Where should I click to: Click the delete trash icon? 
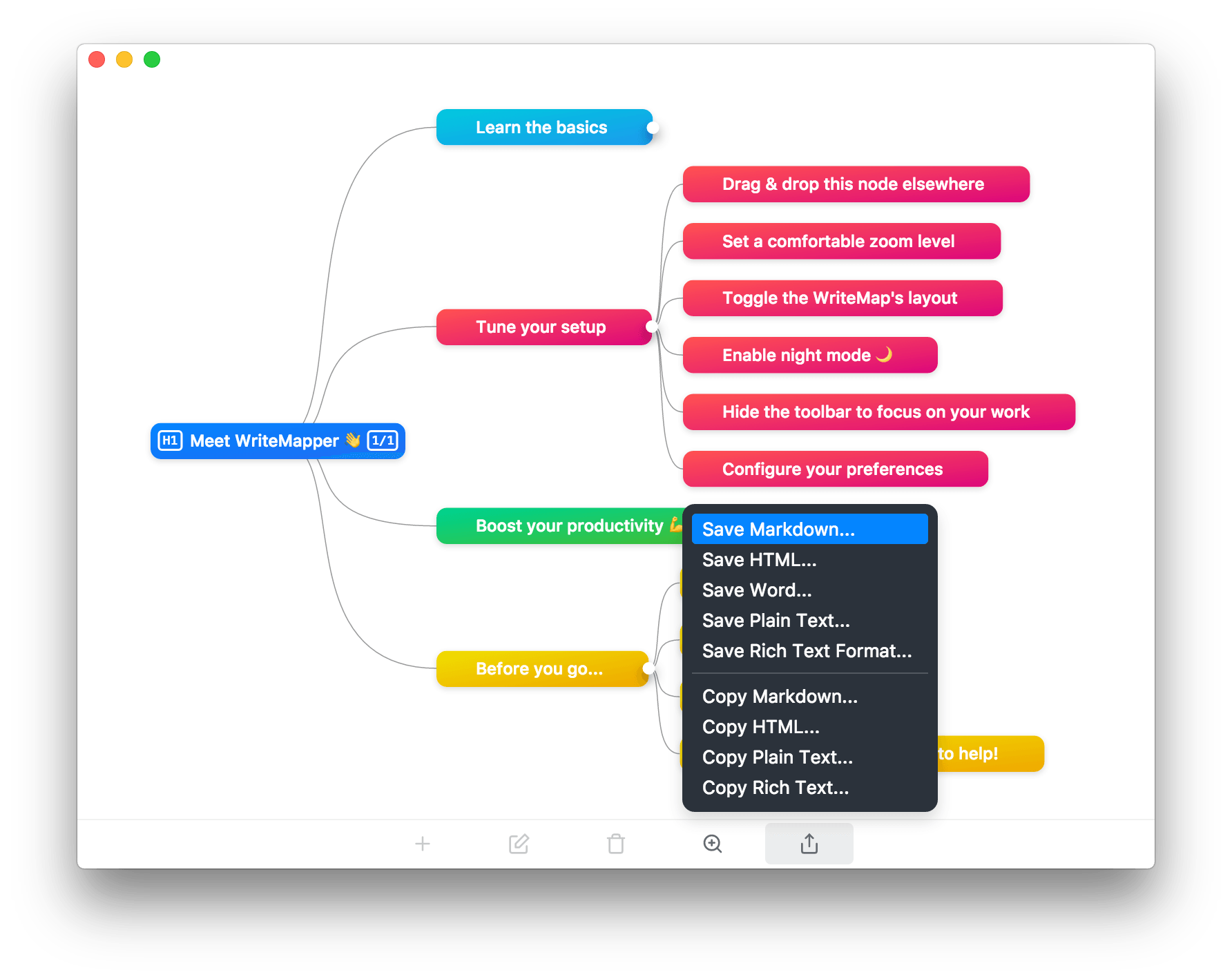[x=616, y=844]
